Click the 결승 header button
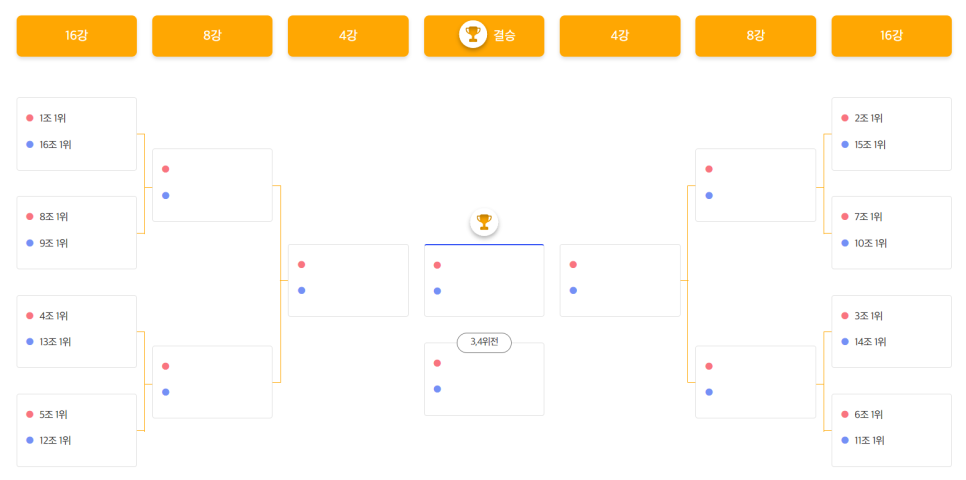This screenshot has height=480, width=966. (x=484, y=36)
